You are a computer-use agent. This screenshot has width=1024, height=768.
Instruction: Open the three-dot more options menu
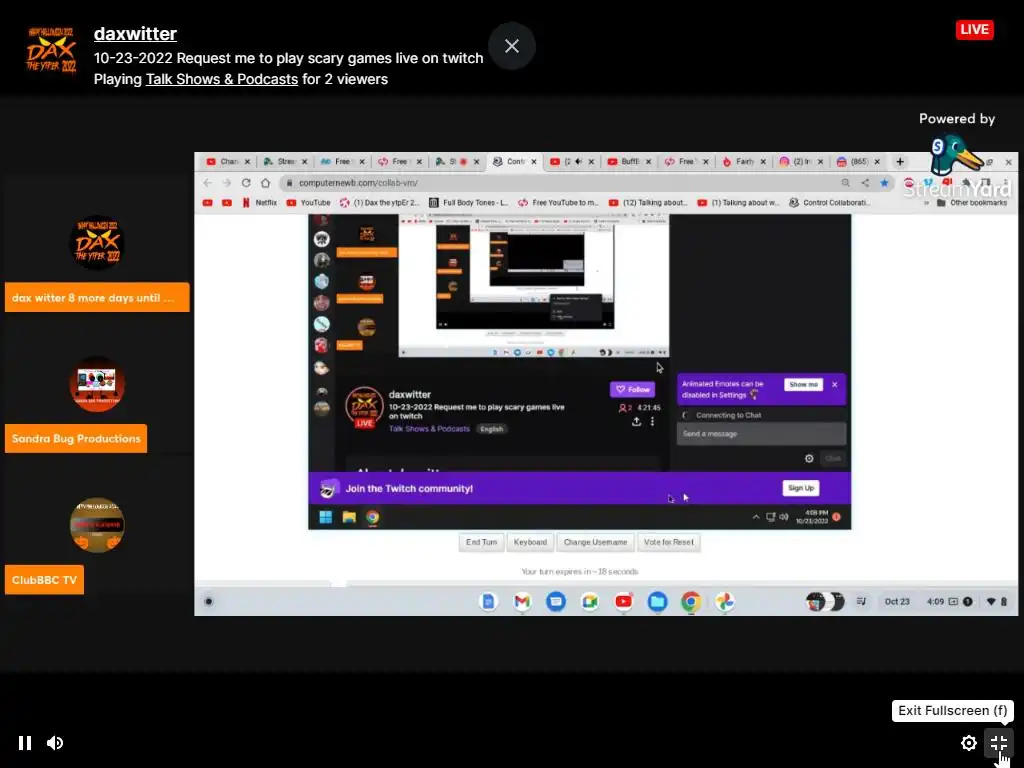pos(652,422)
